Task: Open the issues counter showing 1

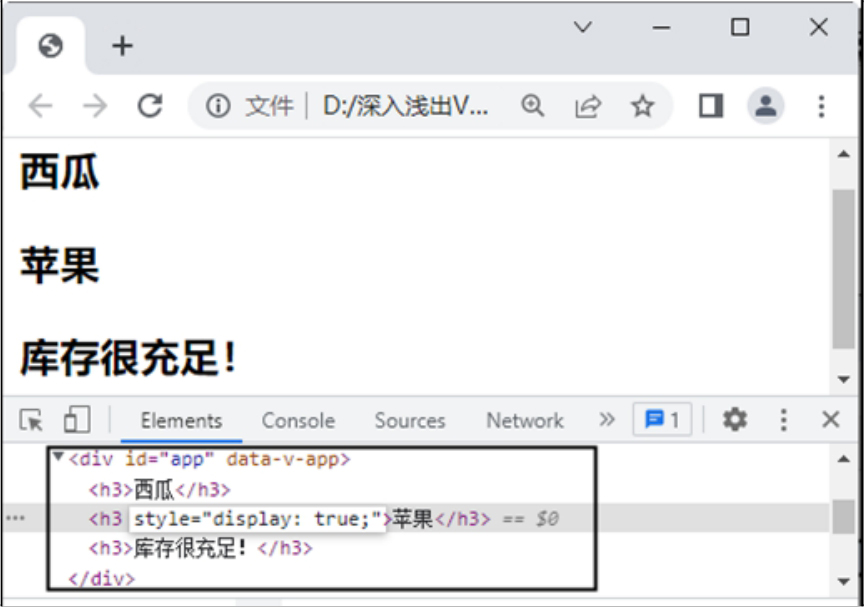Action: pyautogui.click(x=662, y=420)
